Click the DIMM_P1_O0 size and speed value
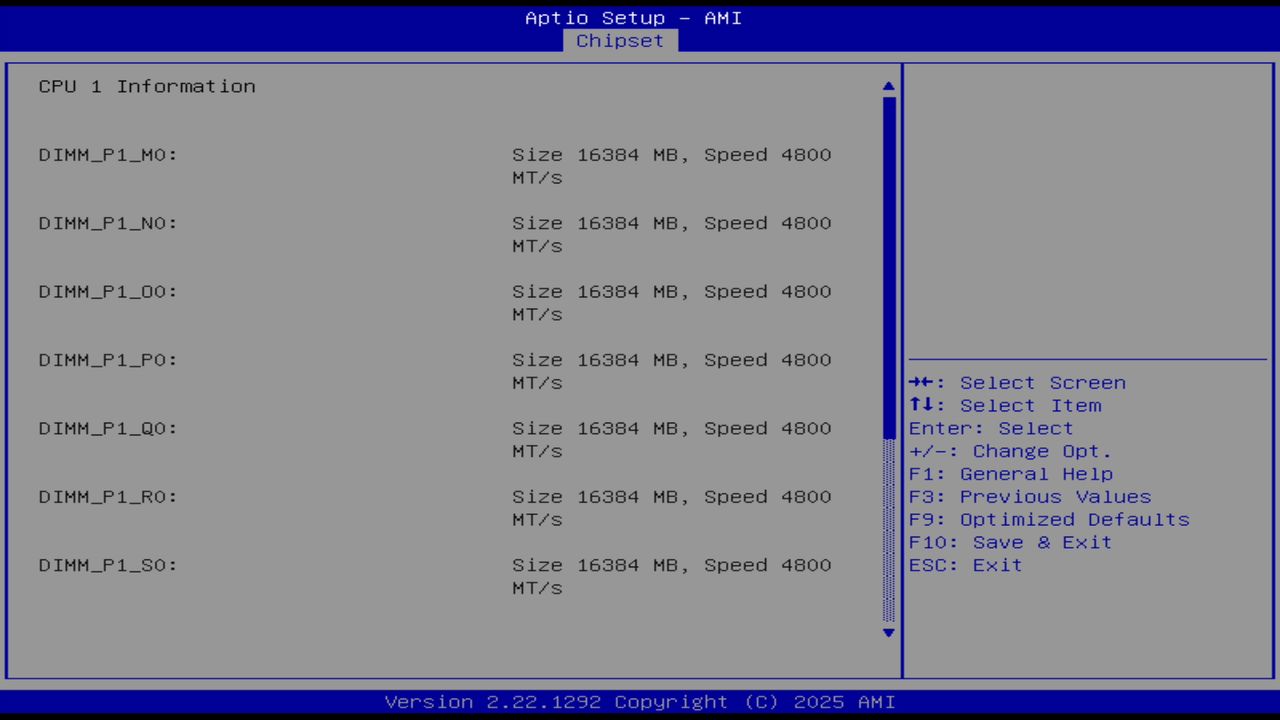The width and height of the screenshot is (1280, 720). 672,303
